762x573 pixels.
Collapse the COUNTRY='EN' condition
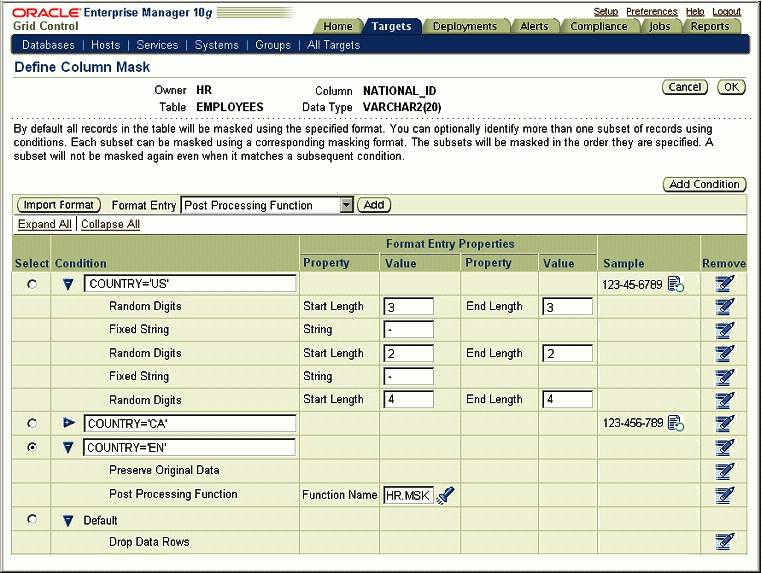pyautogui.click(x=68, y=448)
